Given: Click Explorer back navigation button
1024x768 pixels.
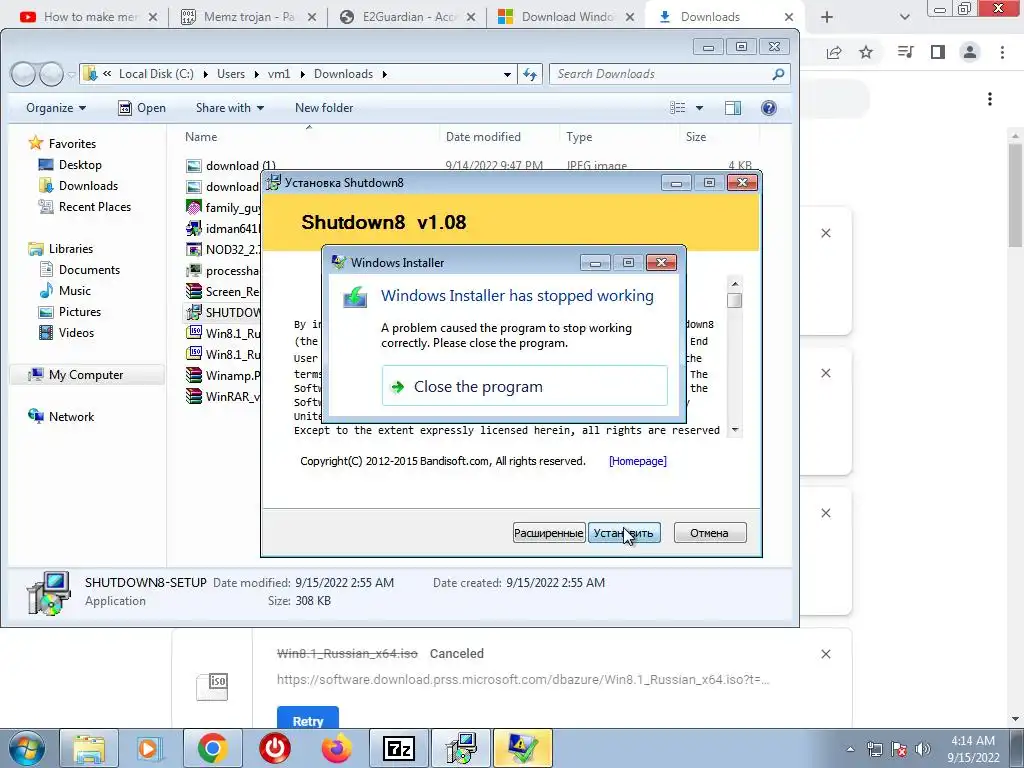Looking at the screenshot, I should click(23, 74).
